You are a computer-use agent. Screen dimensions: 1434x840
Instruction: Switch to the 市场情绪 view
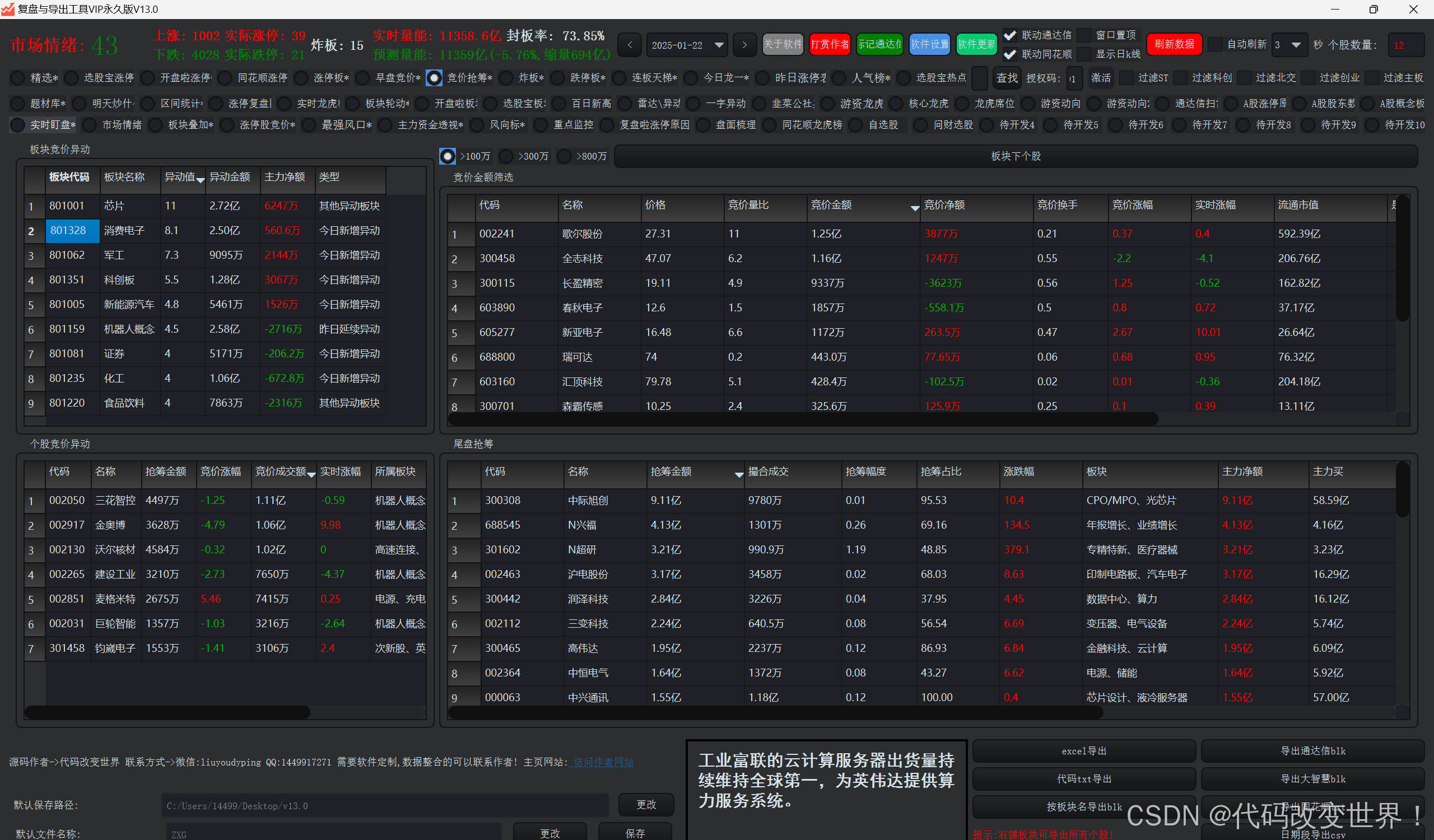[90, 124]
